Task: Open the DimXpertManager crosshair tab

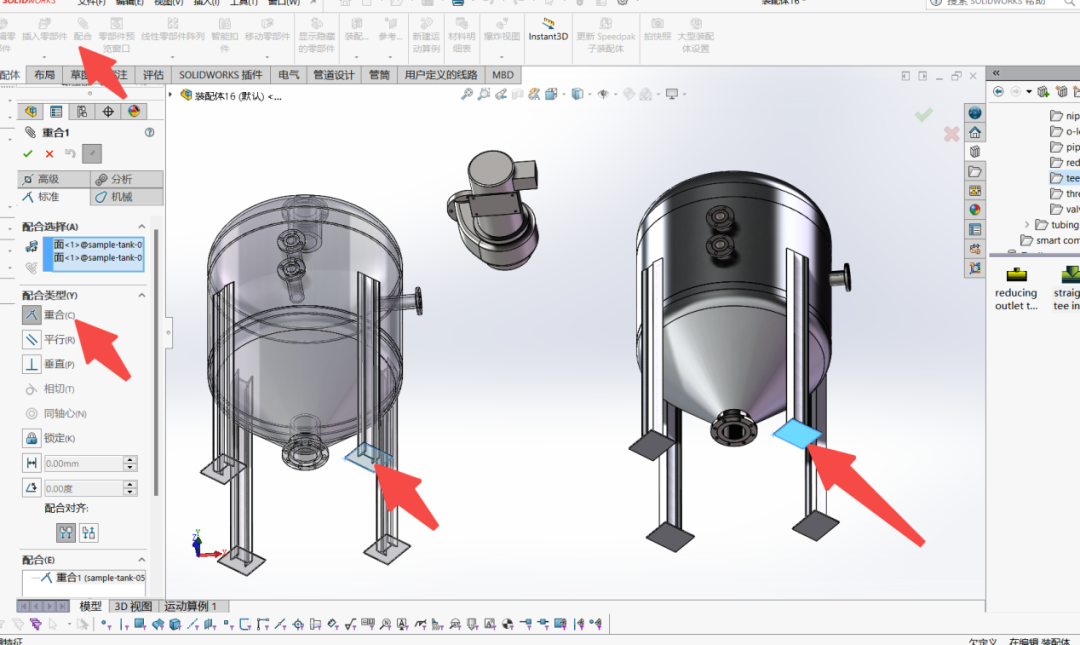Action: tap(108, 112)
